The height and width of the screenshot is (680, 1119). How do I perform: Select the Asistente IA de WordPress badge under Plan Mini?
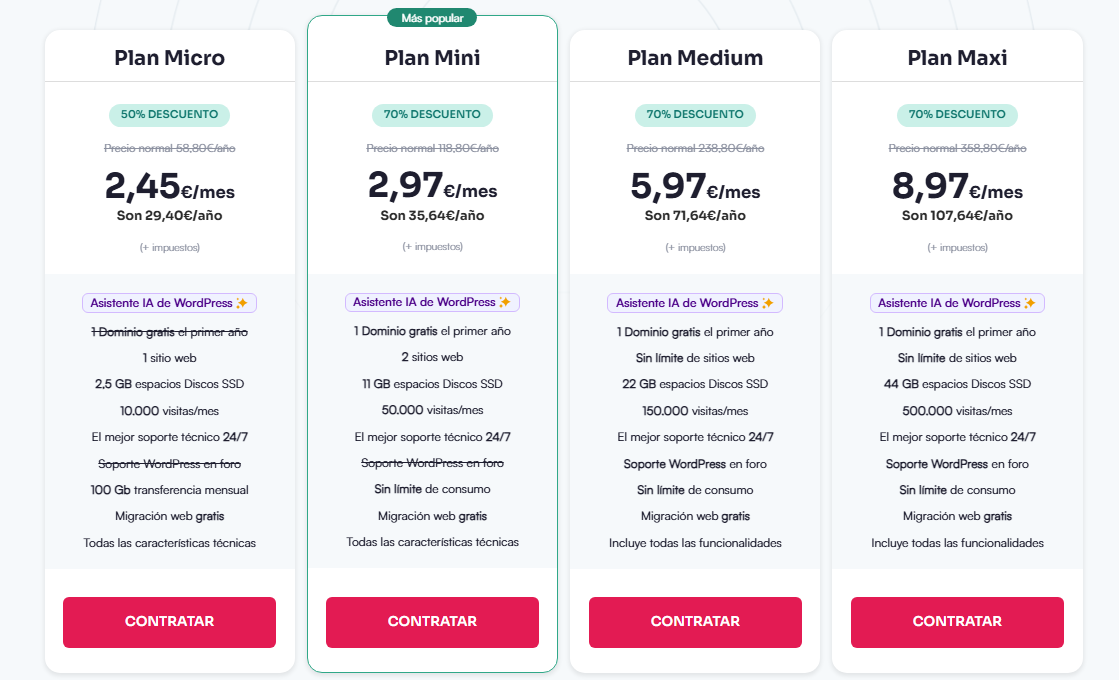[432, 301]
